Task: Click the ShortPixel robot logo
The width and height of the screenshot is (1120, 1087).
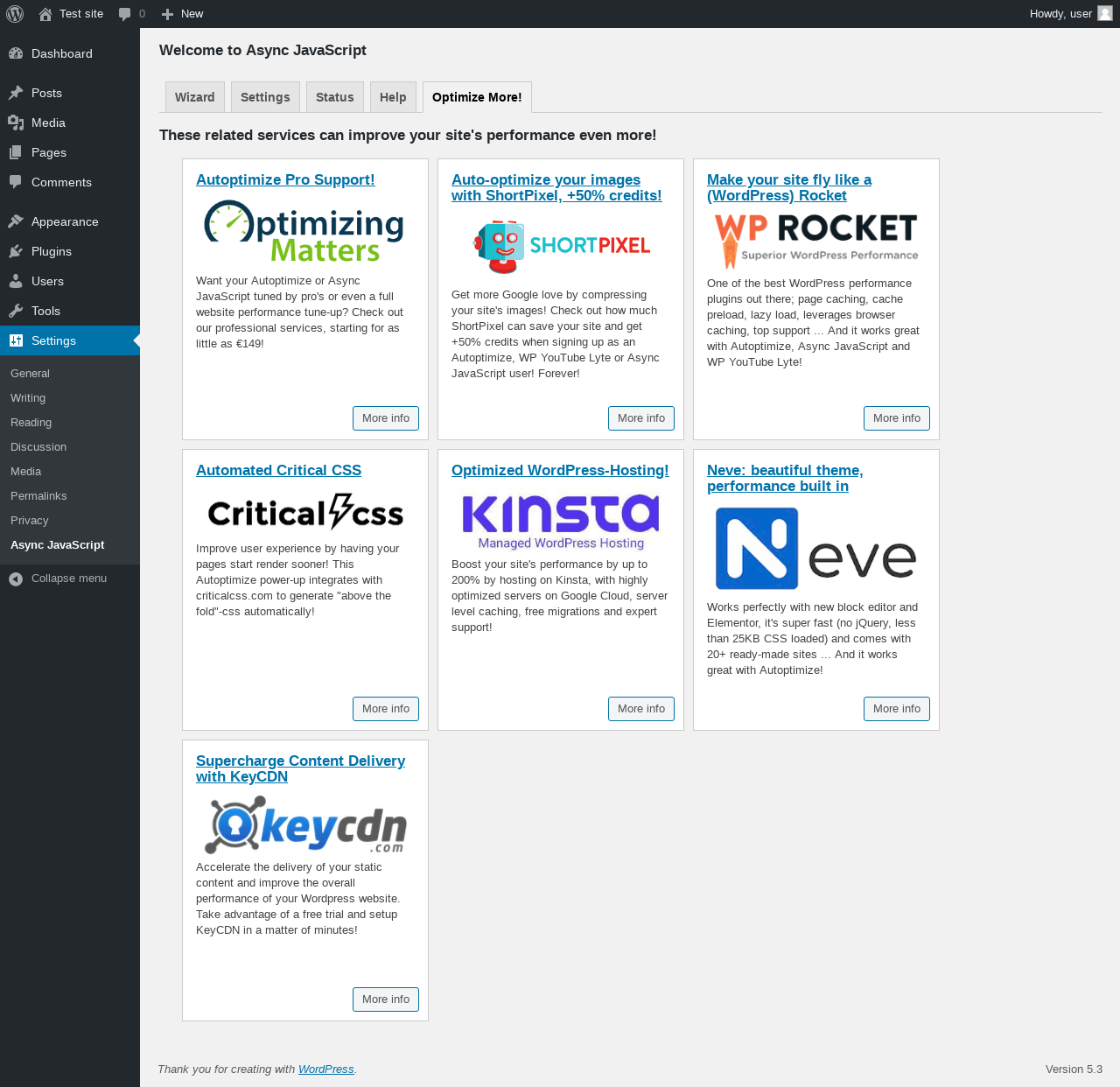Action: pos(561,247)
